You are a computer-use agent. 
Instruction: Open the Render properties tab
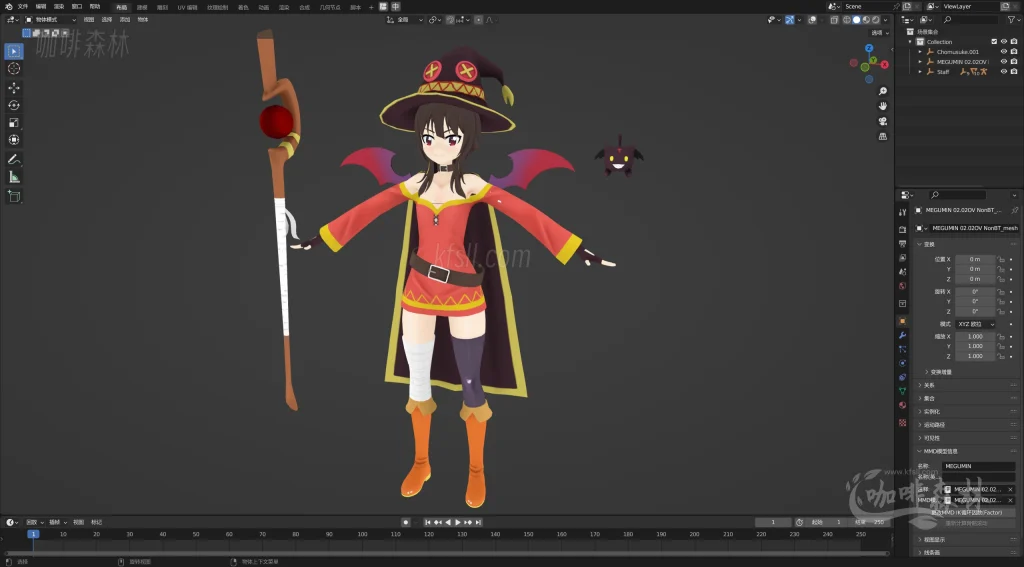(903, 229)
